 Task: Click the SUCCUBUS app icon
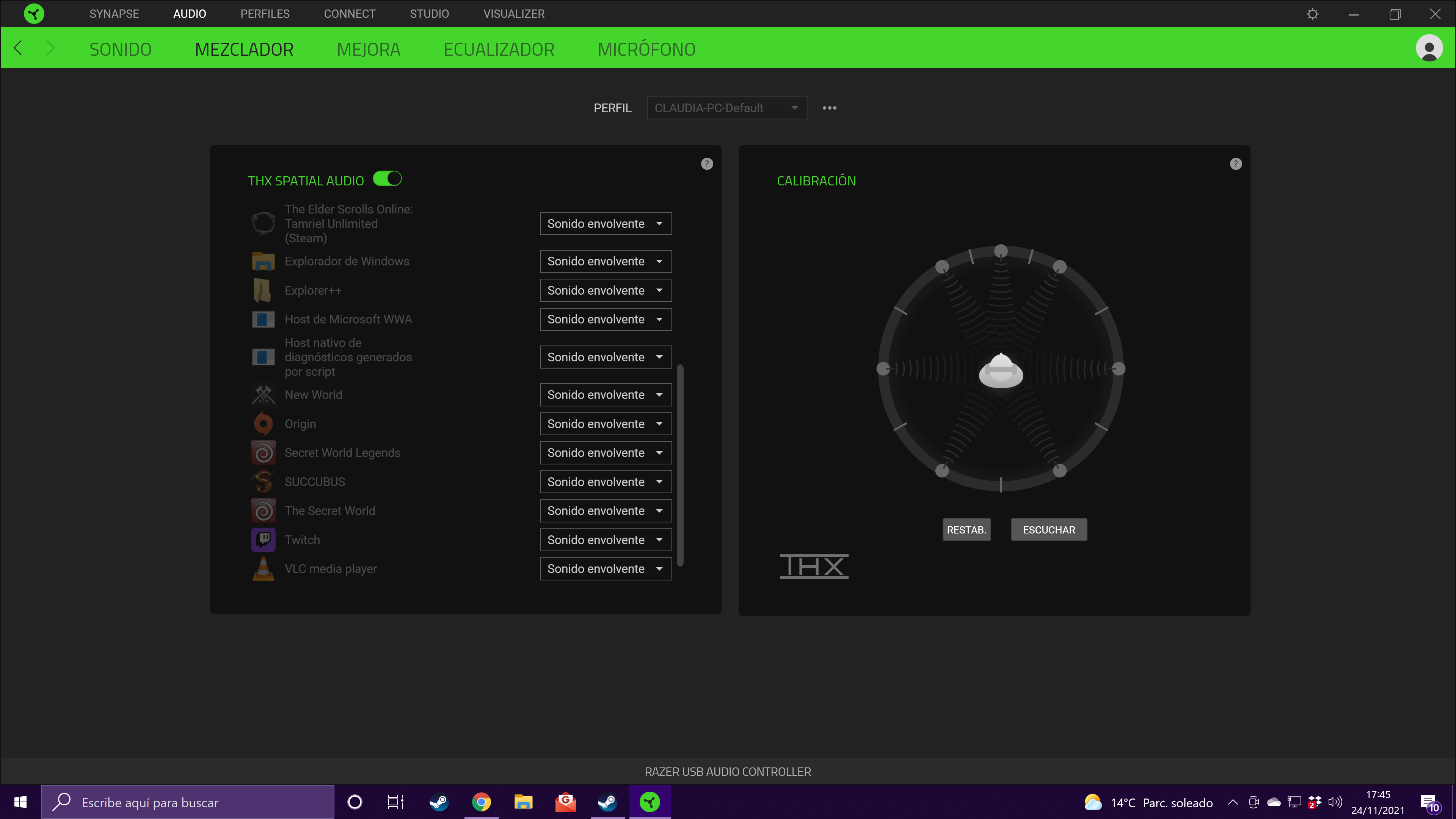click(263, 482)
